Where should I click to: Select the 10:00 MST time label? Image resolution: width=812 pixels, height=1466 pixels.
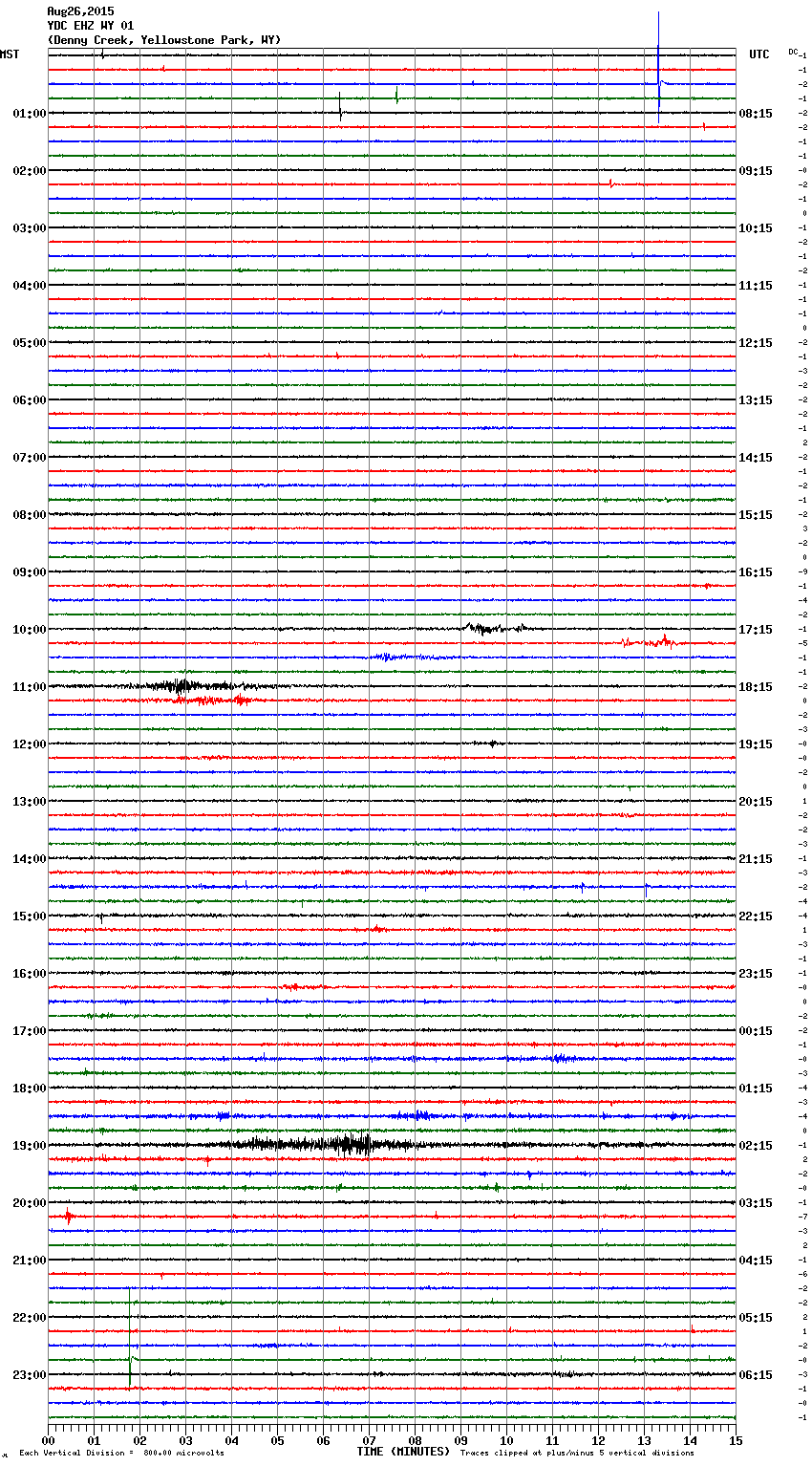pyautogui.click(x=30, y=630)
